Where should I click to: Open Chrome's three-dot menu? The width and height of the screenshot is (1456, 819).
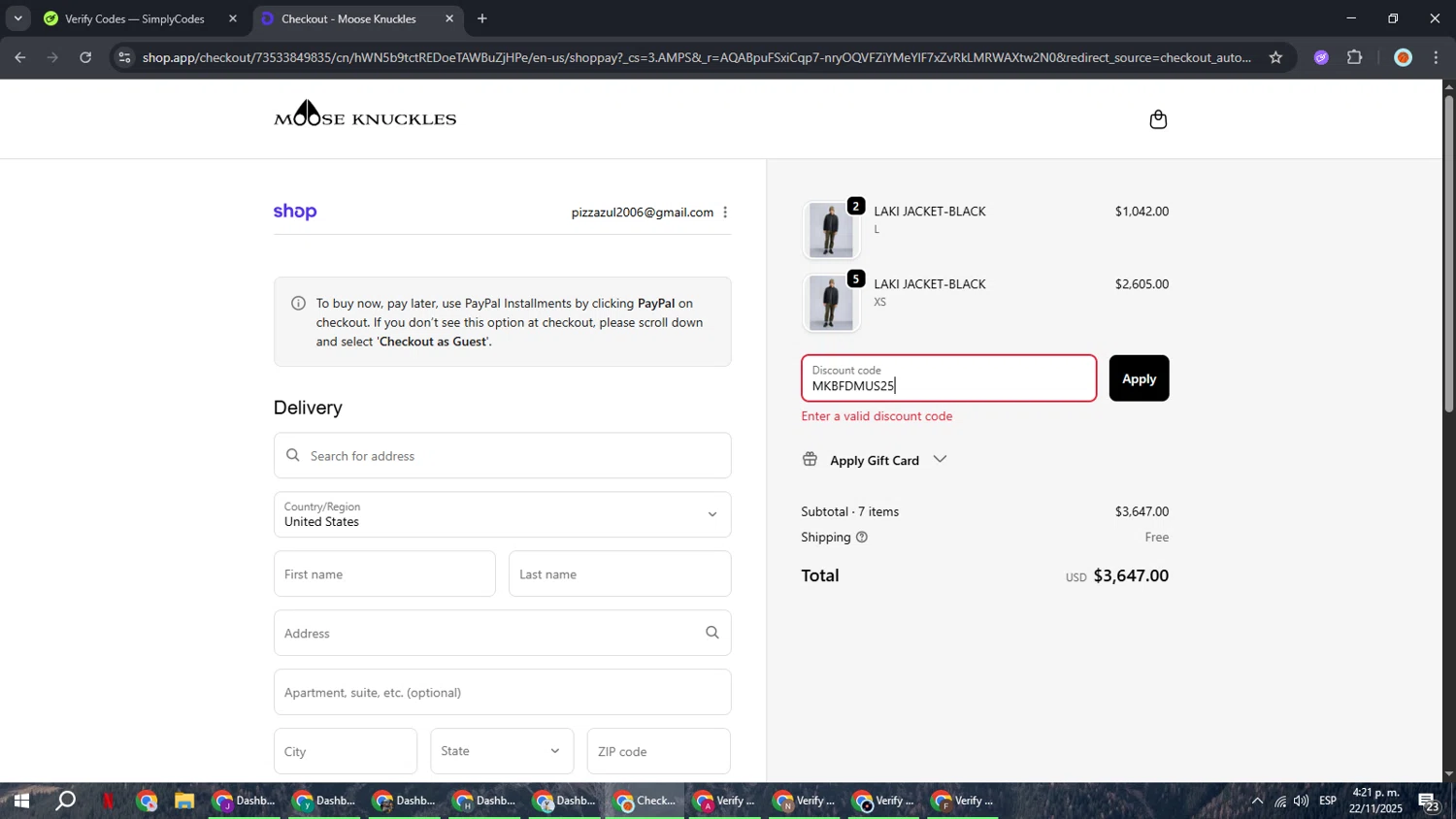pos(1437,57)
